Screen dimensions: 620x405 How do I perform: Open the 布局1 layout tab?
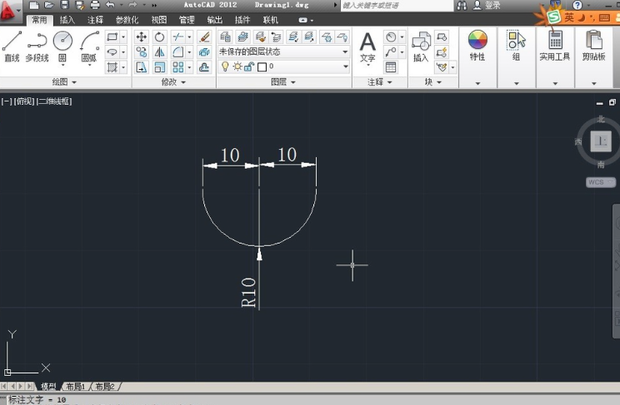(75, 386)
